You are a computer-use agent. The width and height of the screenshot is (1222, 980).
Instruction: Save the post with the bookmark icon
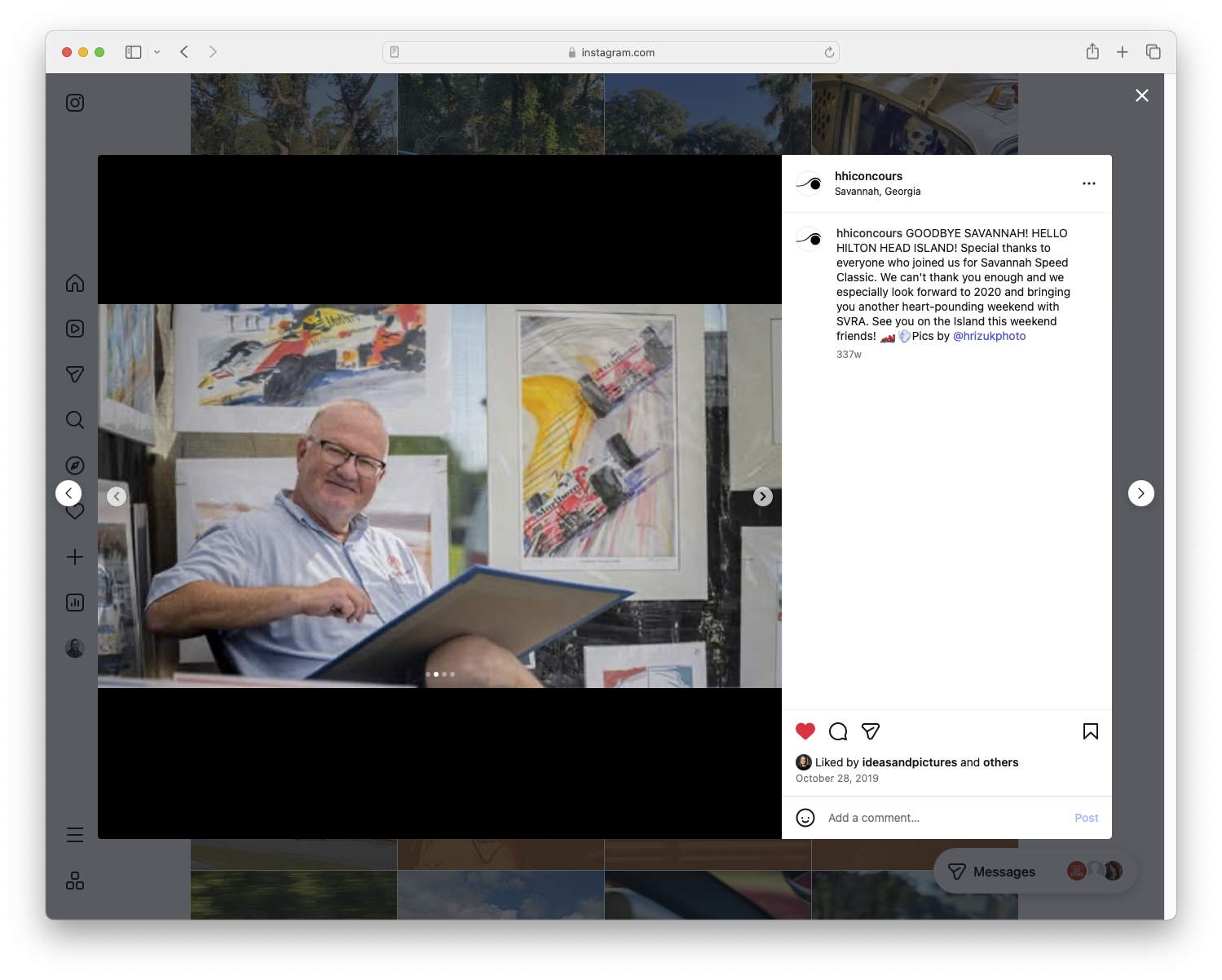point(1091,731)
